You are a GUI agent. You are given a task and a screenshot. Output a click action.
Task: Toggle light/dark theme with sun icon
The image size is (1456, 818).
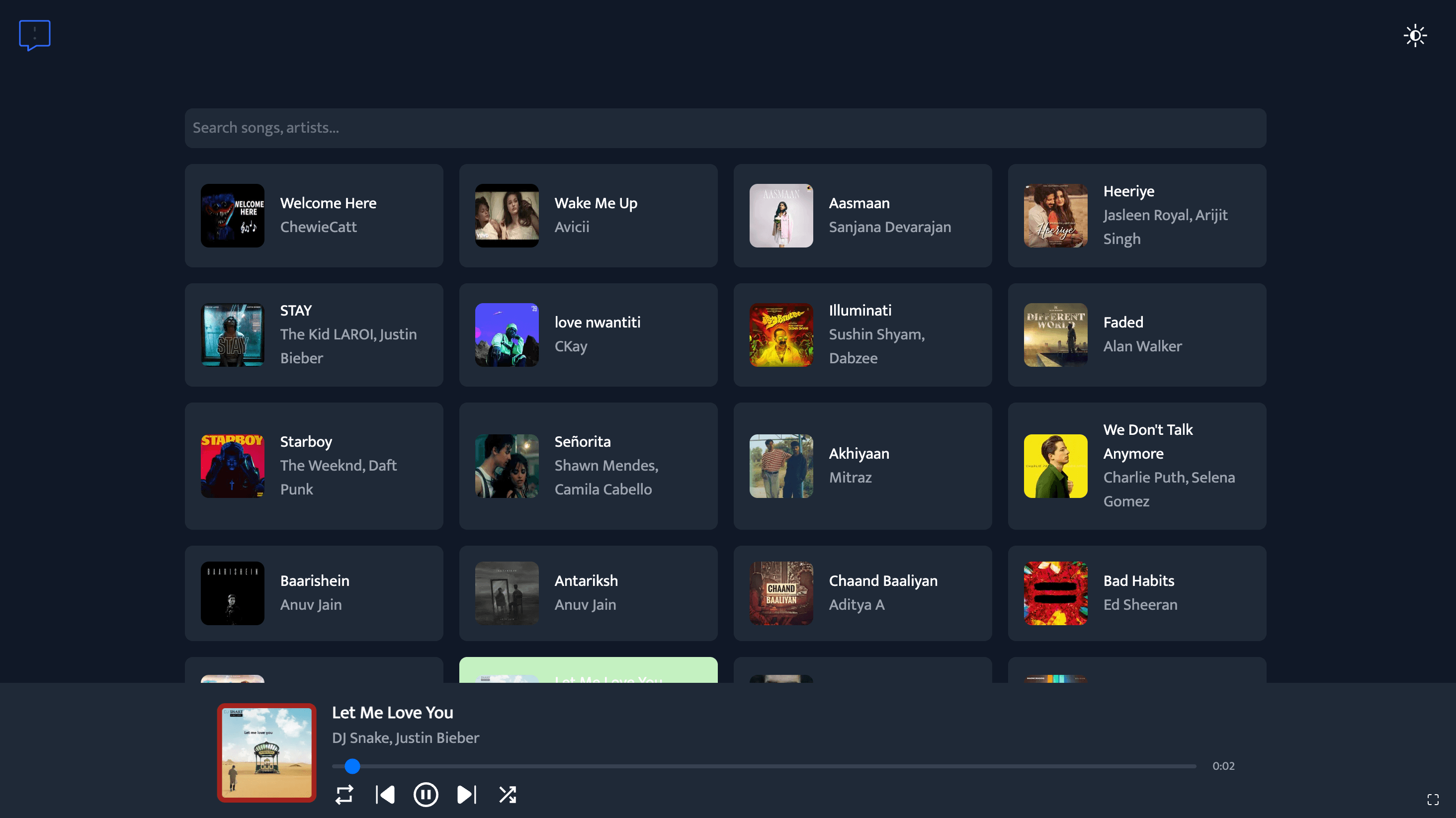point(1415,36)
